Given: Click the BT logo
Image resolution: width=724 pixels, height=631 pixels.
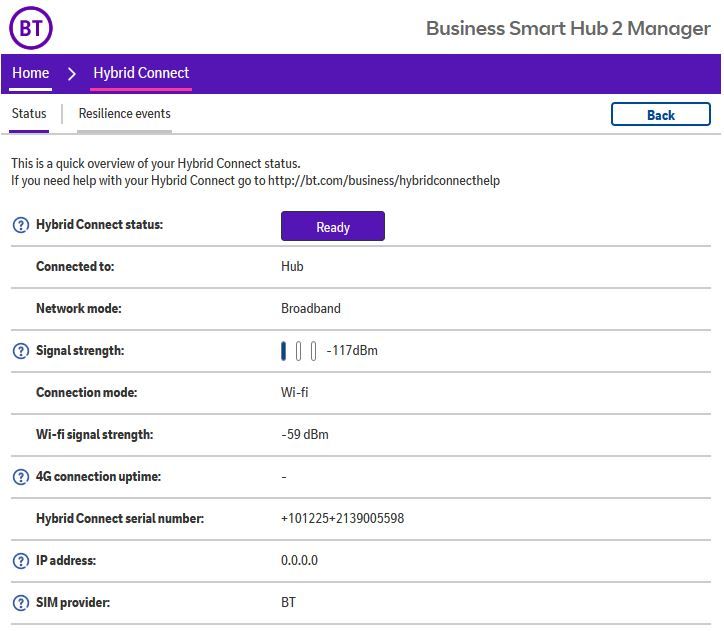Looking at the screenshot, I should pos(31,28).
